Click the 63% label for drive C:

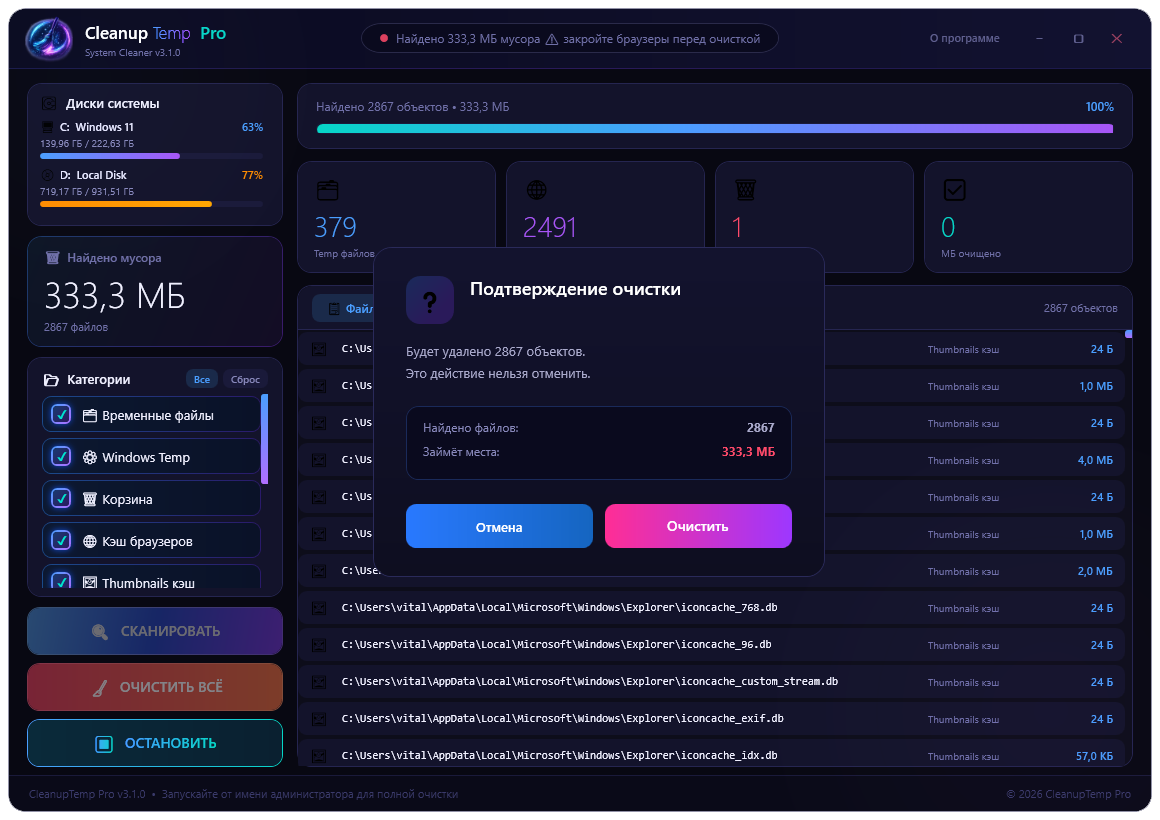tap(252, 127)
